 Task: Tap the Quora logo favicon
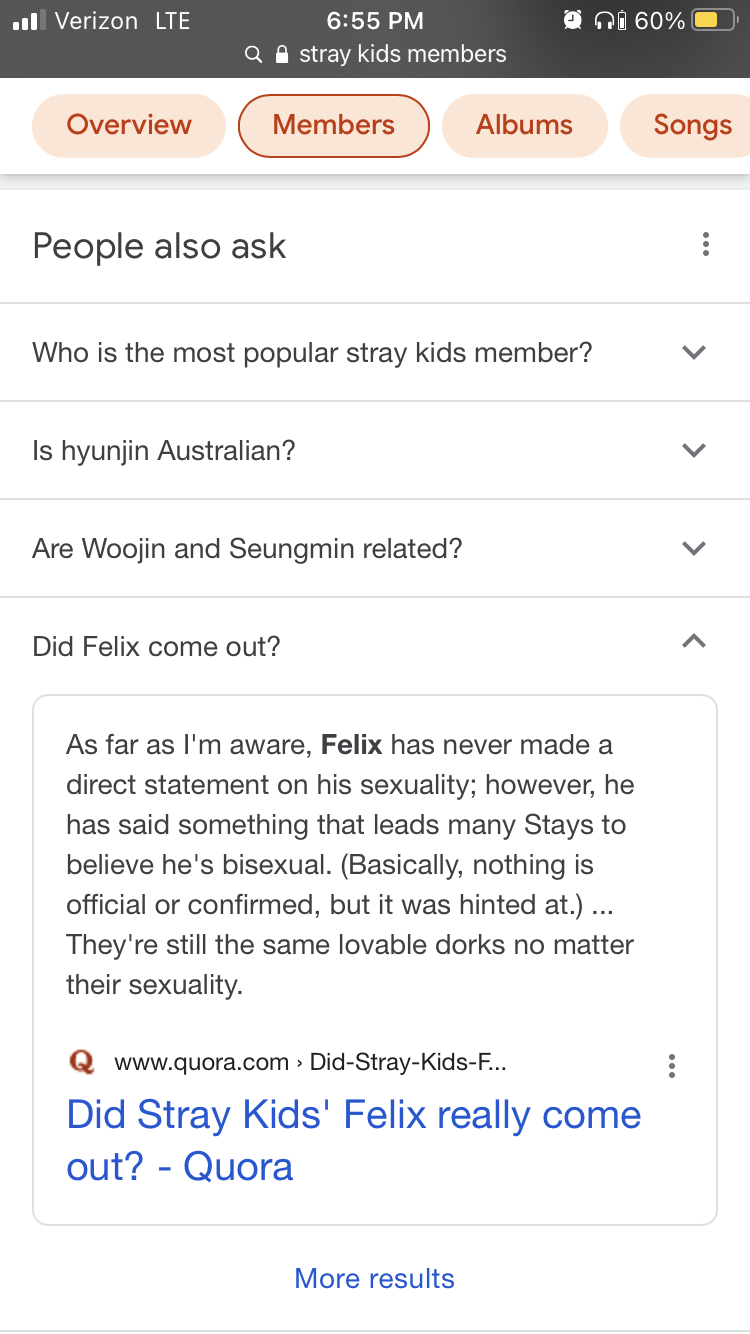click(x=82, y=1062)
